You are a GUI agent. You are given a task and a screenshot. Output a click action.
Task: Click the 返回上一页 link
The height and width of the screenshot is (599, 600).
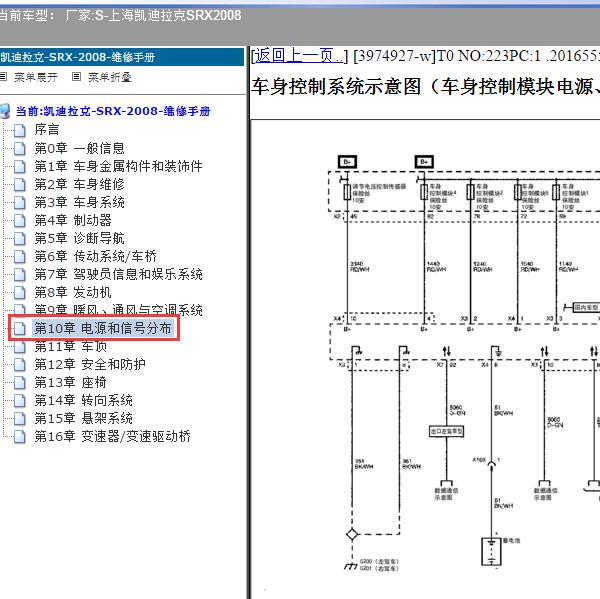pyautogui.click(x=299, y=56)
